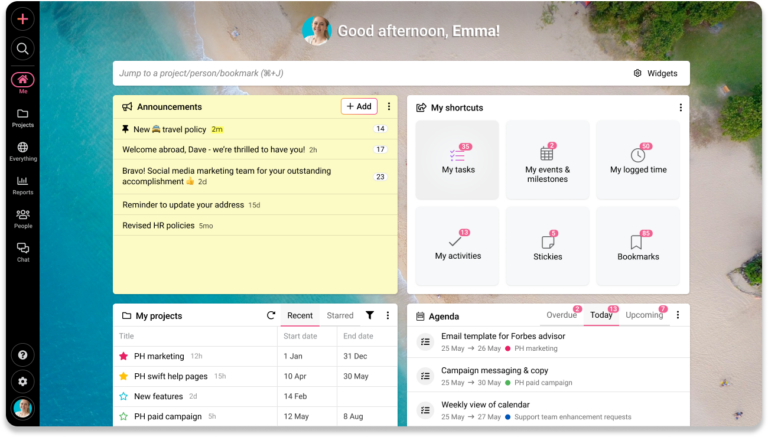
Task: Toggle star on PH swift help pages
Action: click(124, 376)
